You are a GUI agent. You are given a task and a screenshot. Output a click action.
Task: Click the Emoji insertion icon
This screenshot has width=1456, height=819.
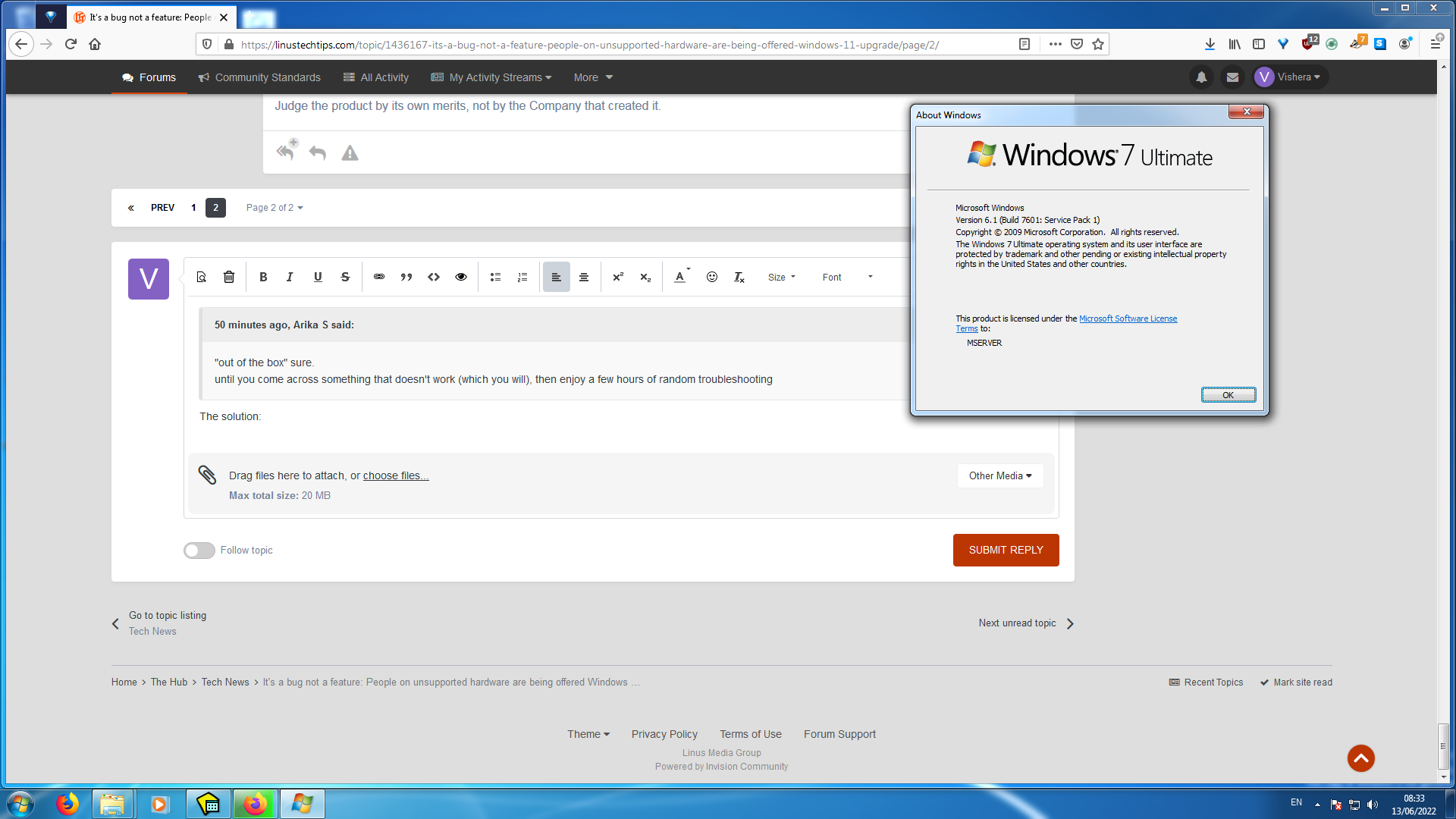click(712, 277)
